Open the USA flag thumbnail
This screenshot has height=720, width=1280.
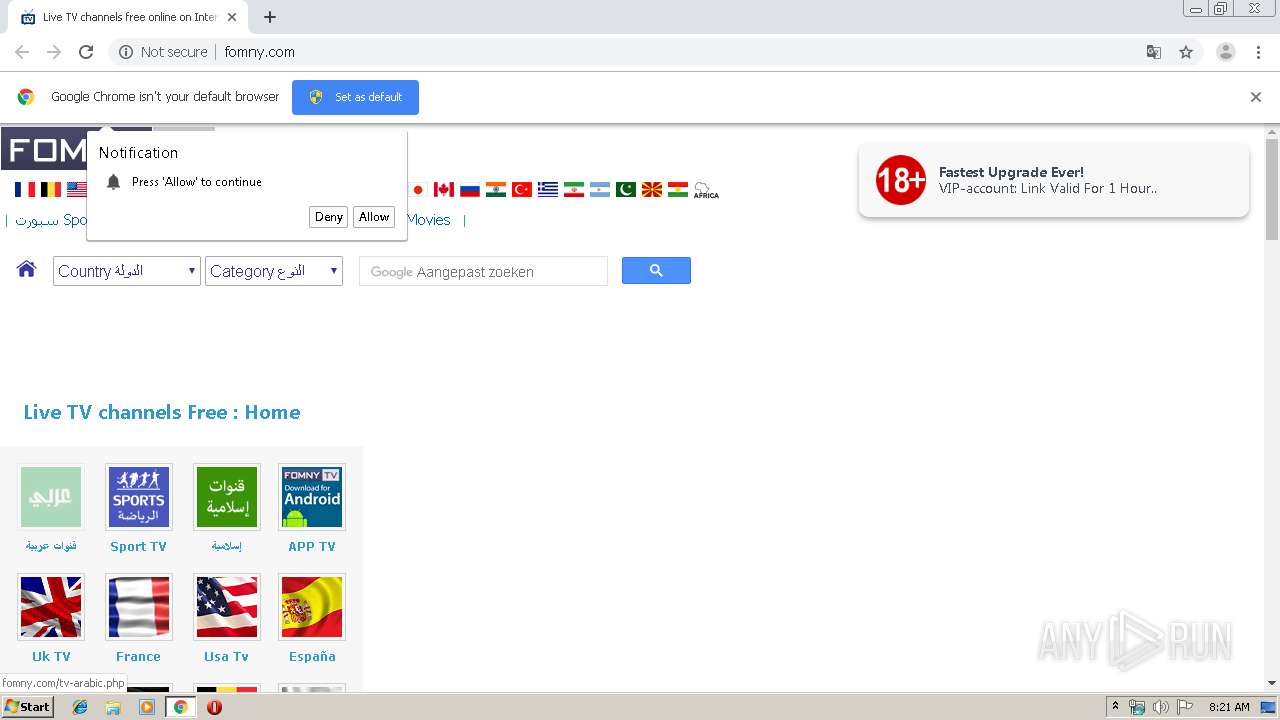click(227, 607)
